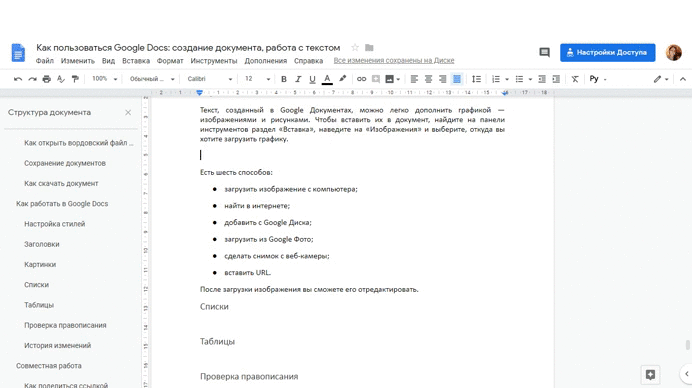Viewport: 692px width, 388px height.
Task: Select the Ру input tools button
Action: pyautogui.click(x=594, y=79)
